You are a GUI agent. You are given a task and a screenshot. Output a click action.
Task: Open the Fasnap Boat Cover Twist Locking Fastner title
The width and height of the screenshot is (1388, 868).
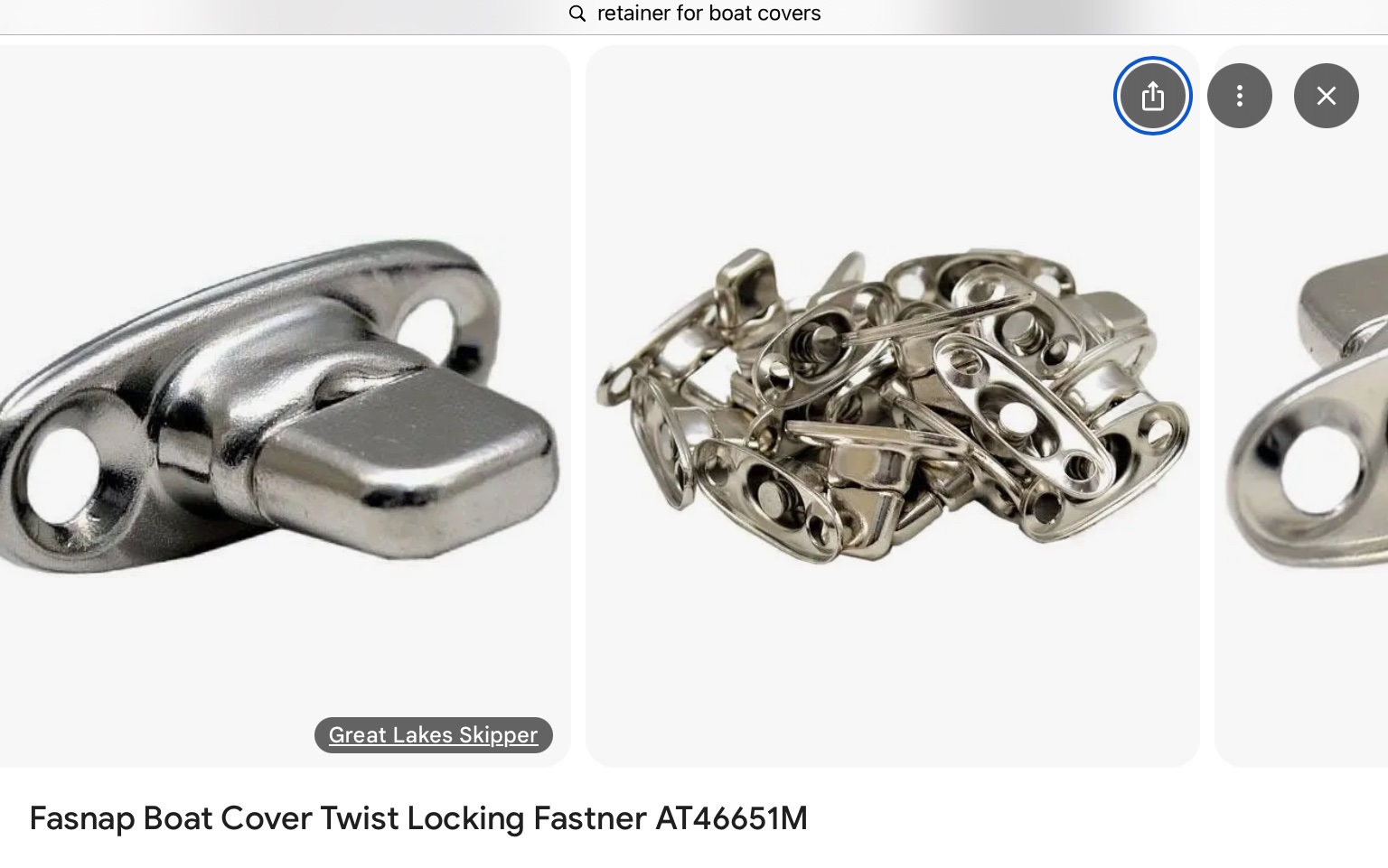(x=418, y=818)
